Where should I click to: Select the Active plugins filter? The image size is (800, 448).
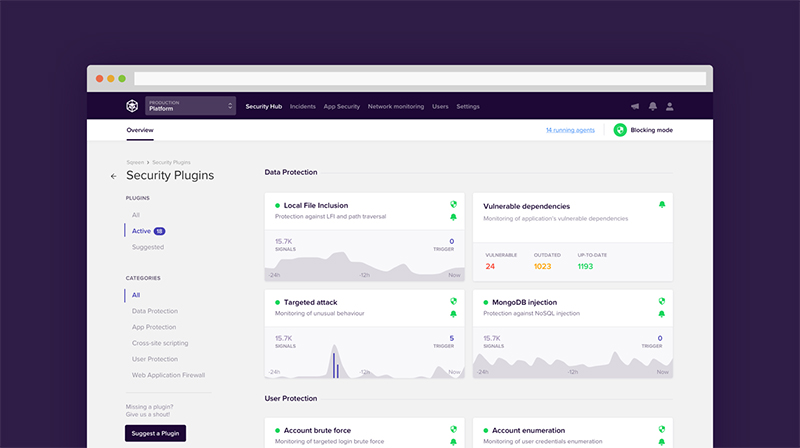pos(142,231)
